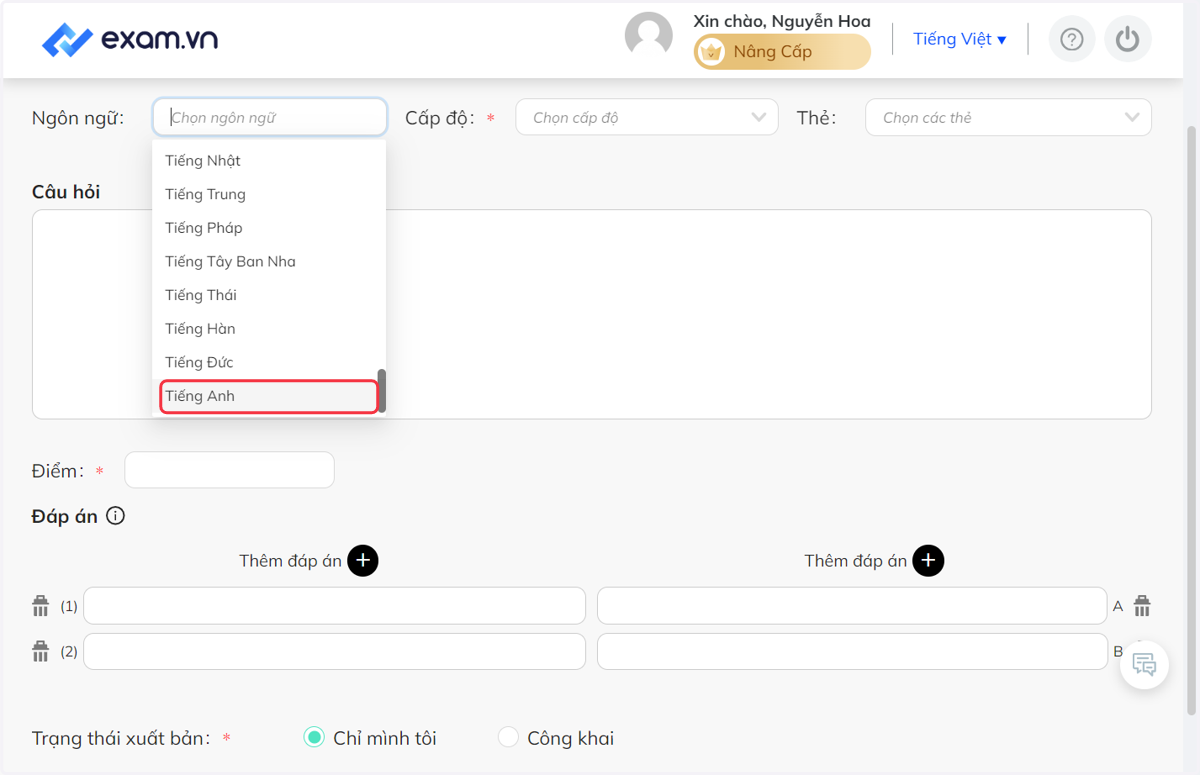
Task: Click the language list scrollbar thumb
Action: point(382,391)
